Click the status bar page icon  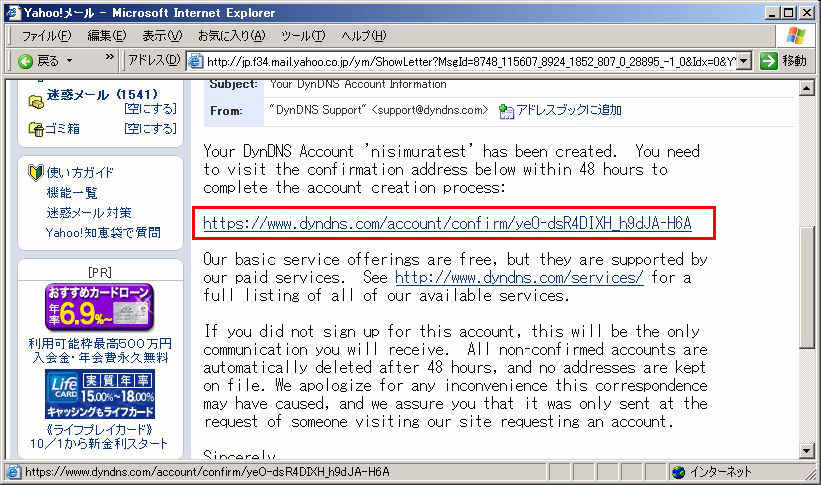point(14,472)
